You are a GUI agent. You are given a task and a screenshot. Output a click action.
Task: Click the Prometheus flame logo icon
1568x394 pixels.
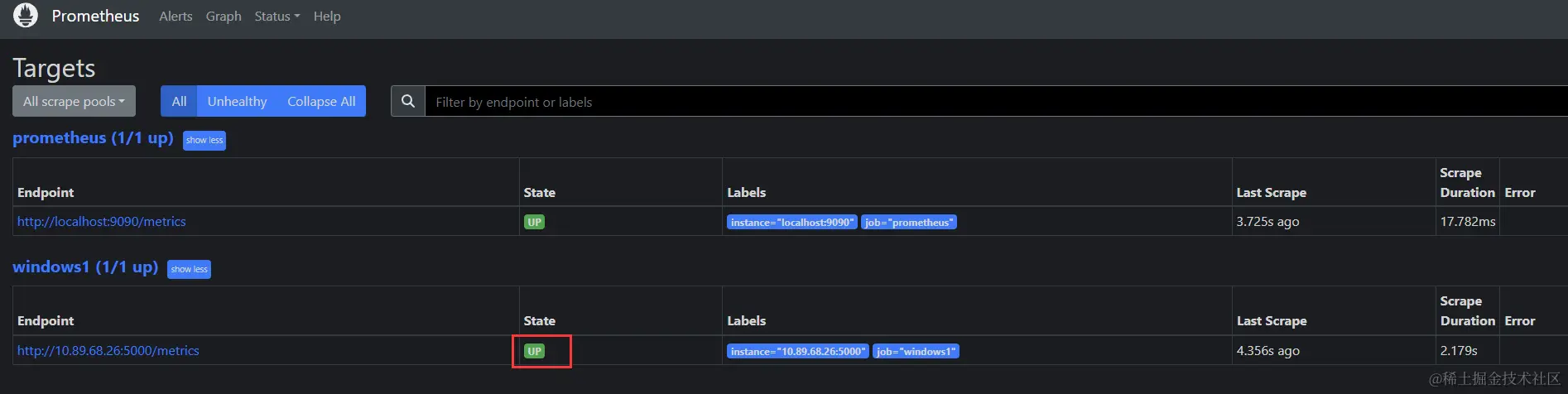(26, 16)
